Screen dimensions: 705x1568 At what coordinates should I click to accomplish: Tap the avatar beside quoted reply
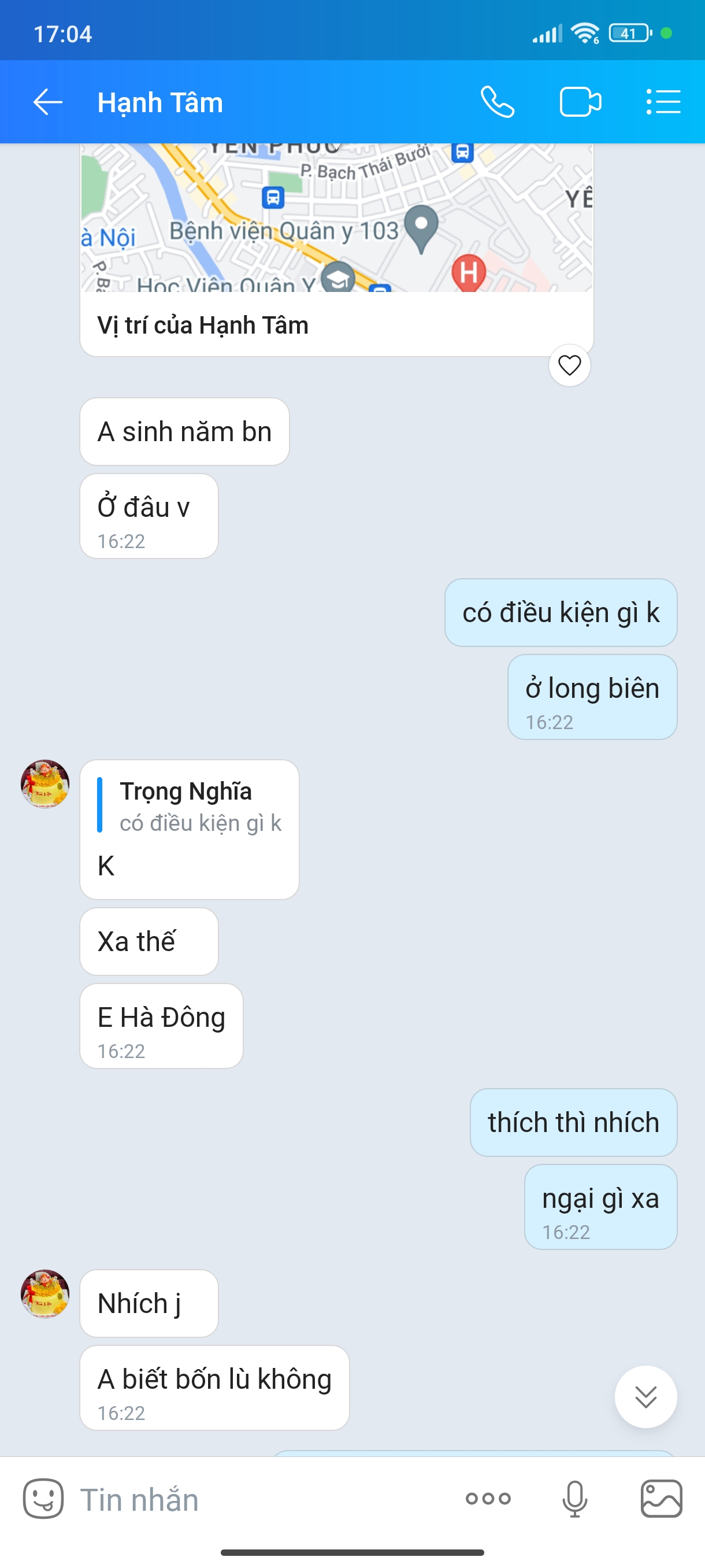45,784
